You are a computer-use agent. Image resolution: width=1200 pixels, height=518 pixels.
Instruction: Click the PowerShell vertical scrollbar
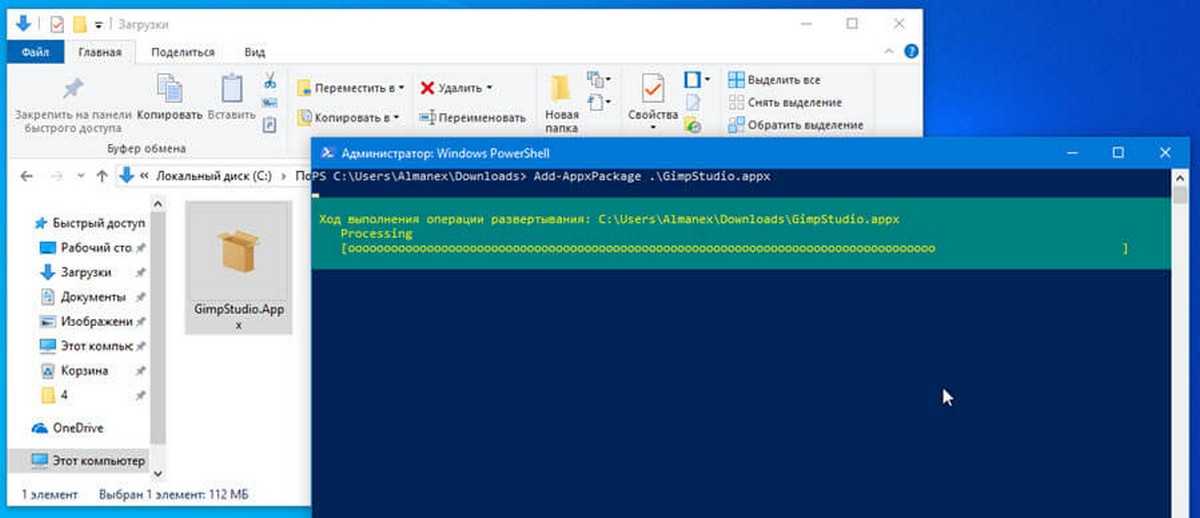[x=1180, y=343]
